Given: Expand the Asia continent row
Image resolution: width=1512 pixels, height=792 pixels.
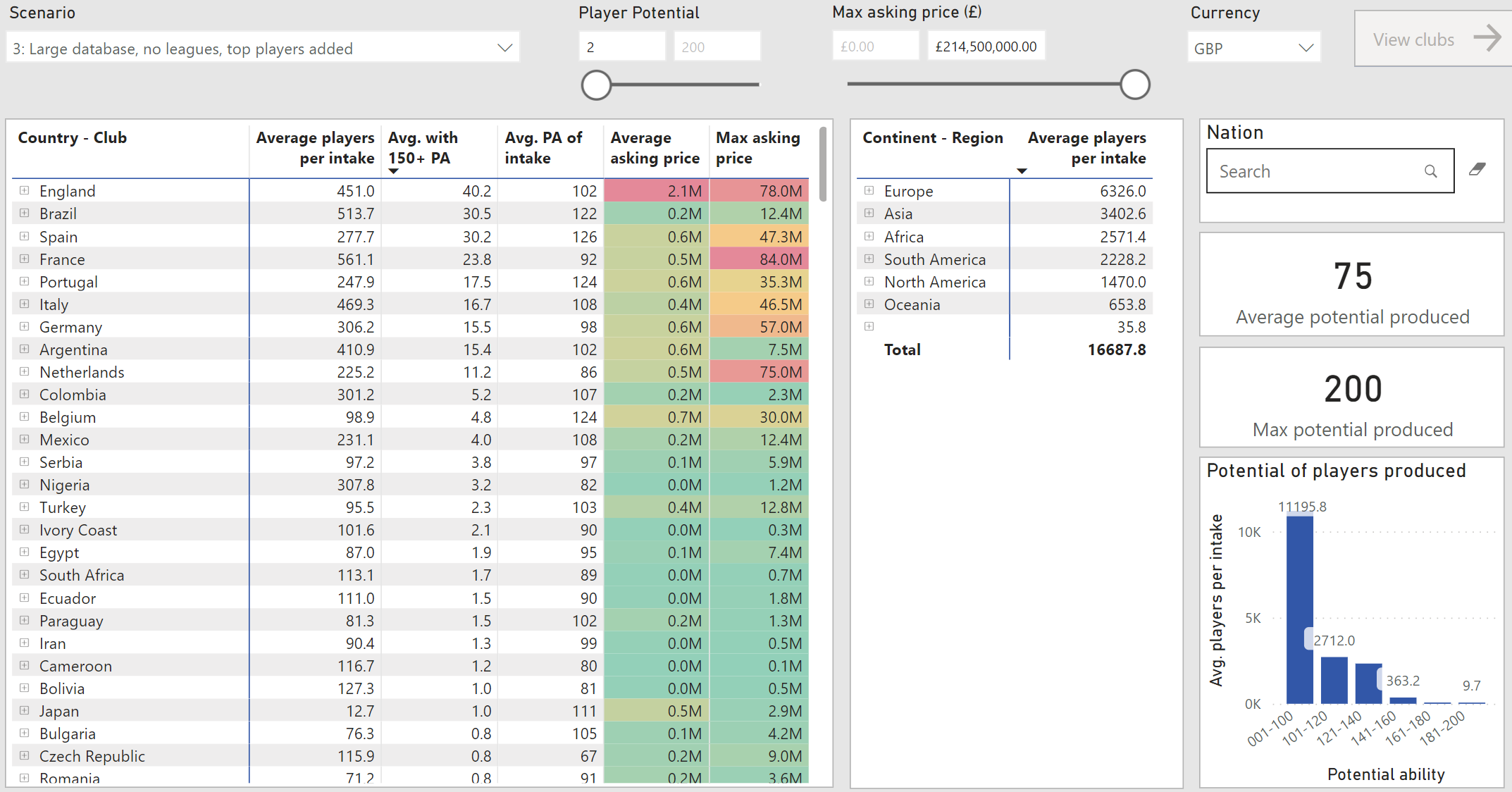Looking at the screenshot, I should pos(869,213).
